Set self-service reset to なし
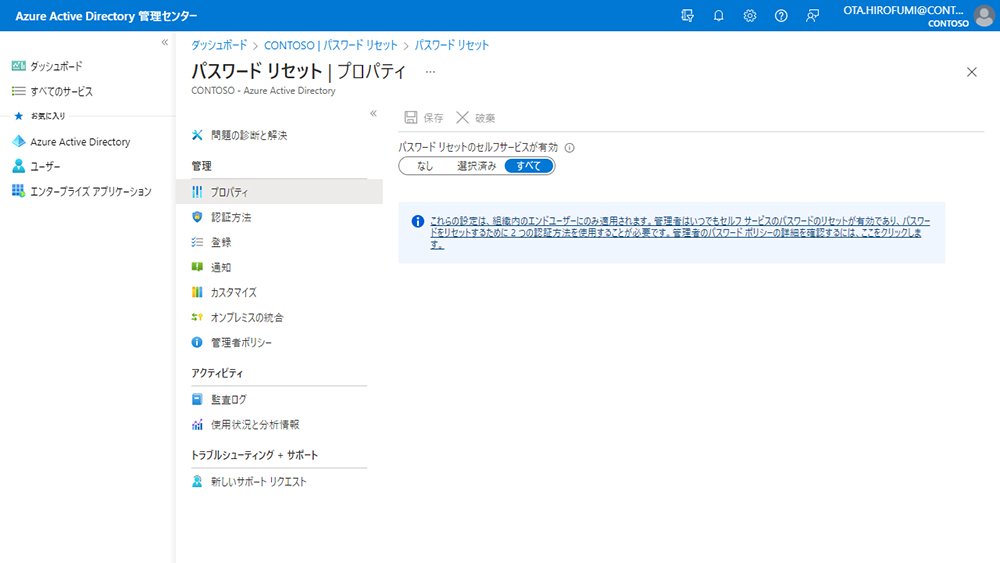 (425, 166)
